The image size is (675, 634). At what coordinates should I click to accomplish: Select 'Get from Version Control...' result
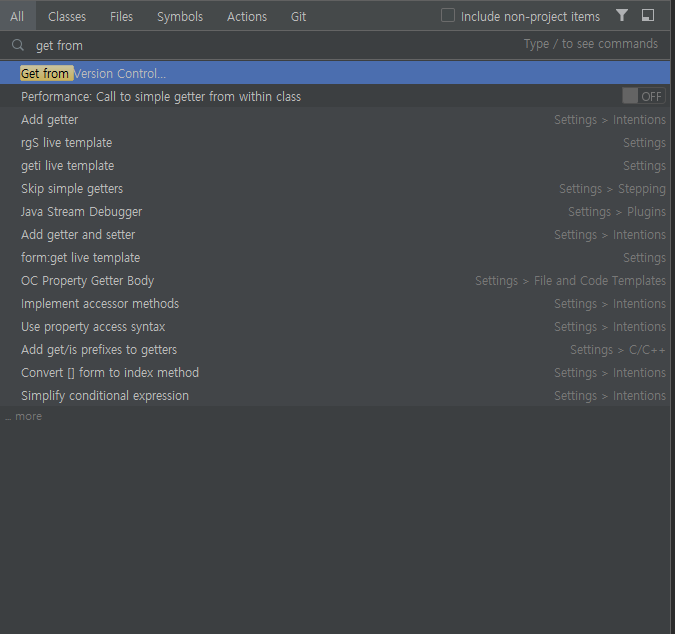point(335,73)
